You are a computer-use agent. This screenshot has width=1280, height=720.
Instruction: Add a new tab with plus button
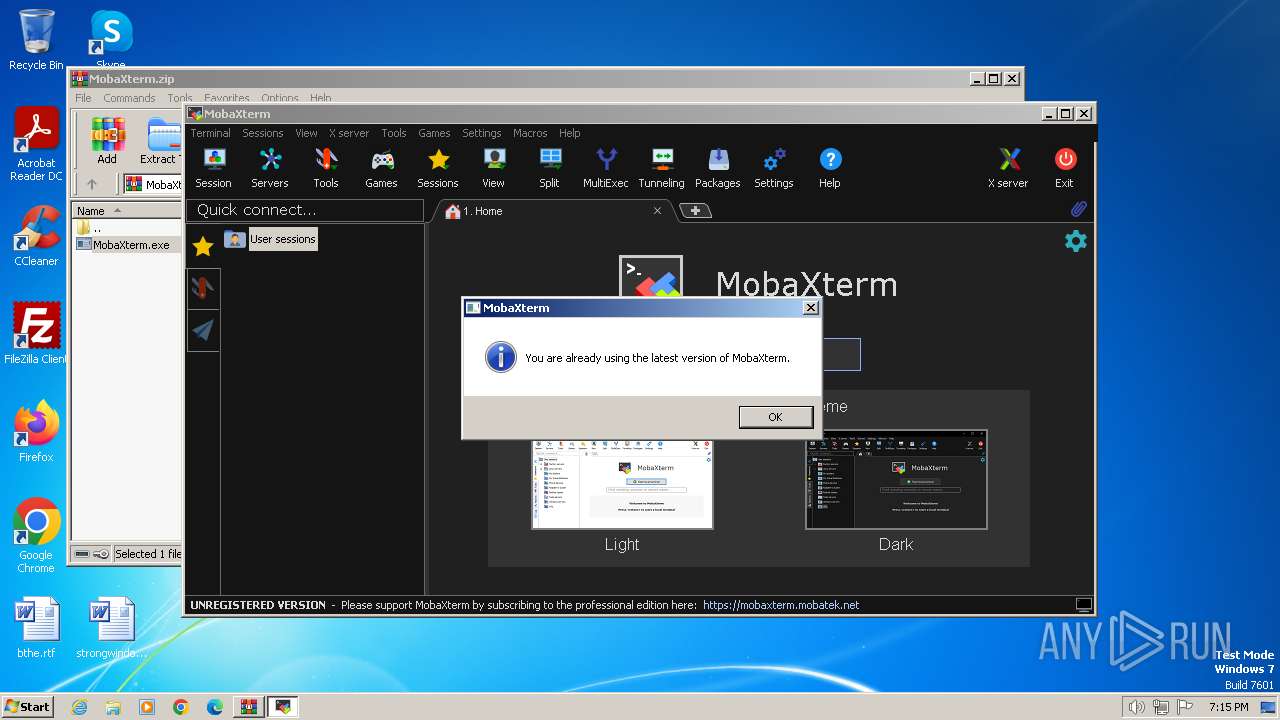pyautogui.click(x=695, y=210)
